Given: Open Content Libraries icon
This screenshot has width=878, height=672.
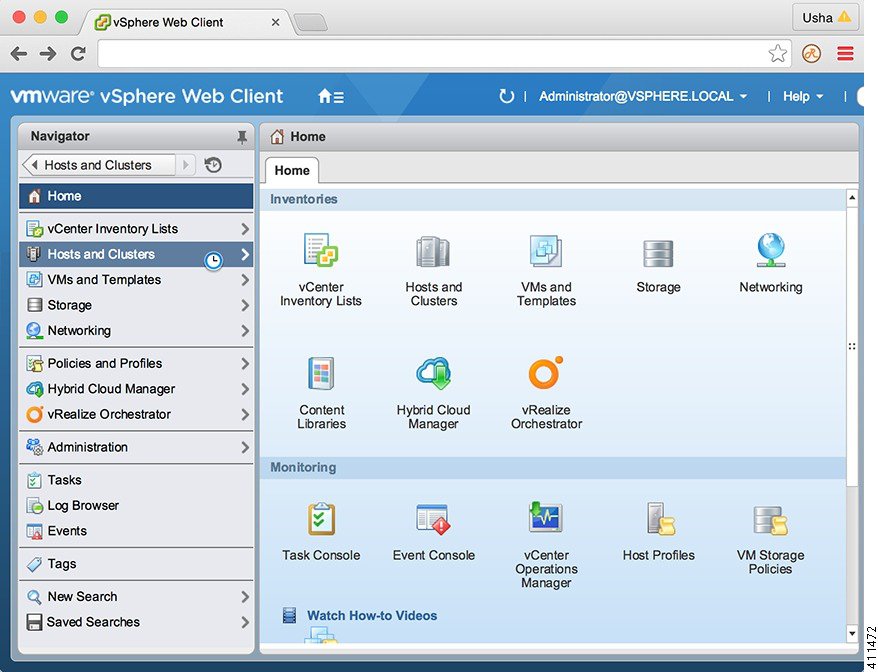Looking at the screenshot, I should [x=321, y=373].
